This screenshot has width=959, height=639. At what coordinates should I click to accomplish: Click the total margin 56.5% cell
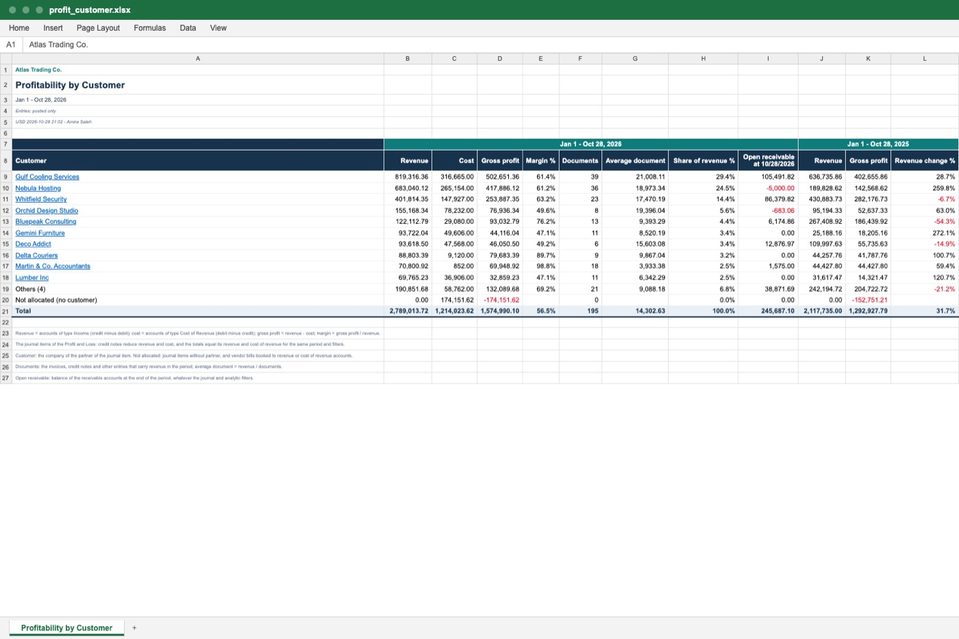point(541,311)
